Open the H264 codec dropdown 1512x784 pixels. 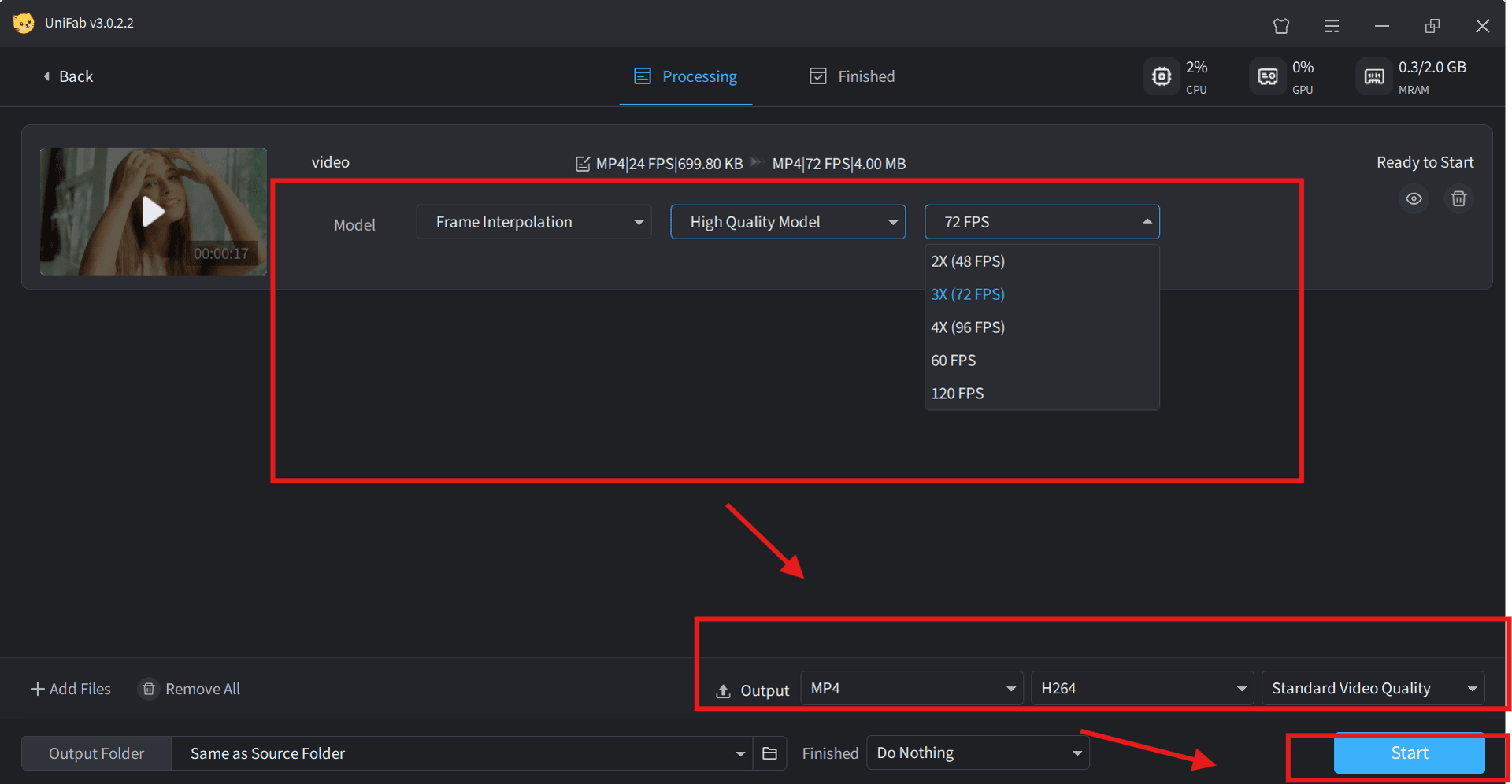(1142, 688)
